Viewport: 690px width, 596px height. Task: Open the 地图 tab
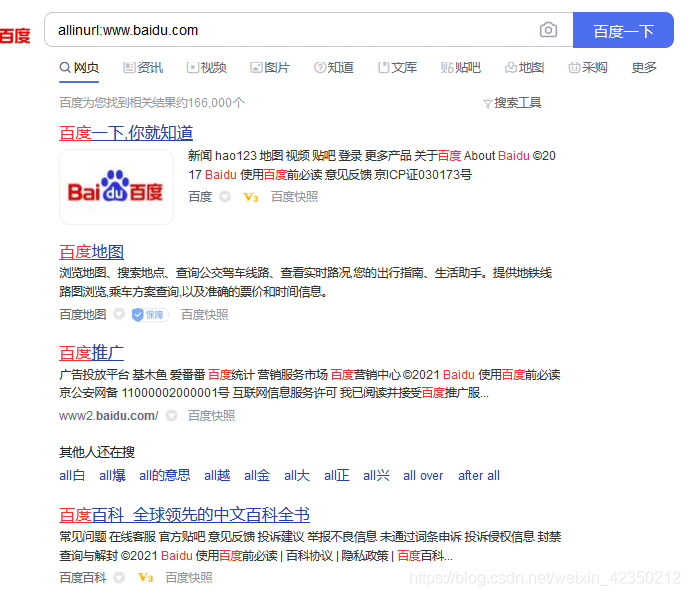point(524,68)
